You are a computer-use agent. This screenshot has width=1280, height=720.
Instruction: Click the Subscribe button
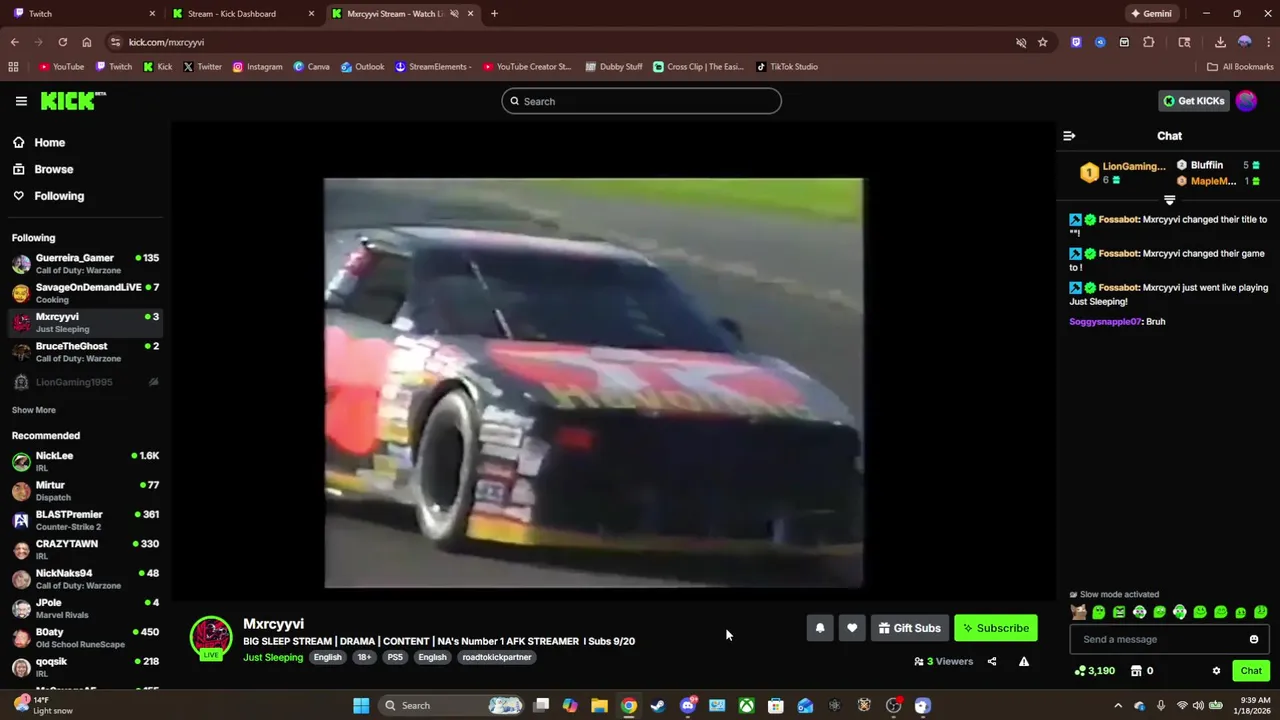996,628
